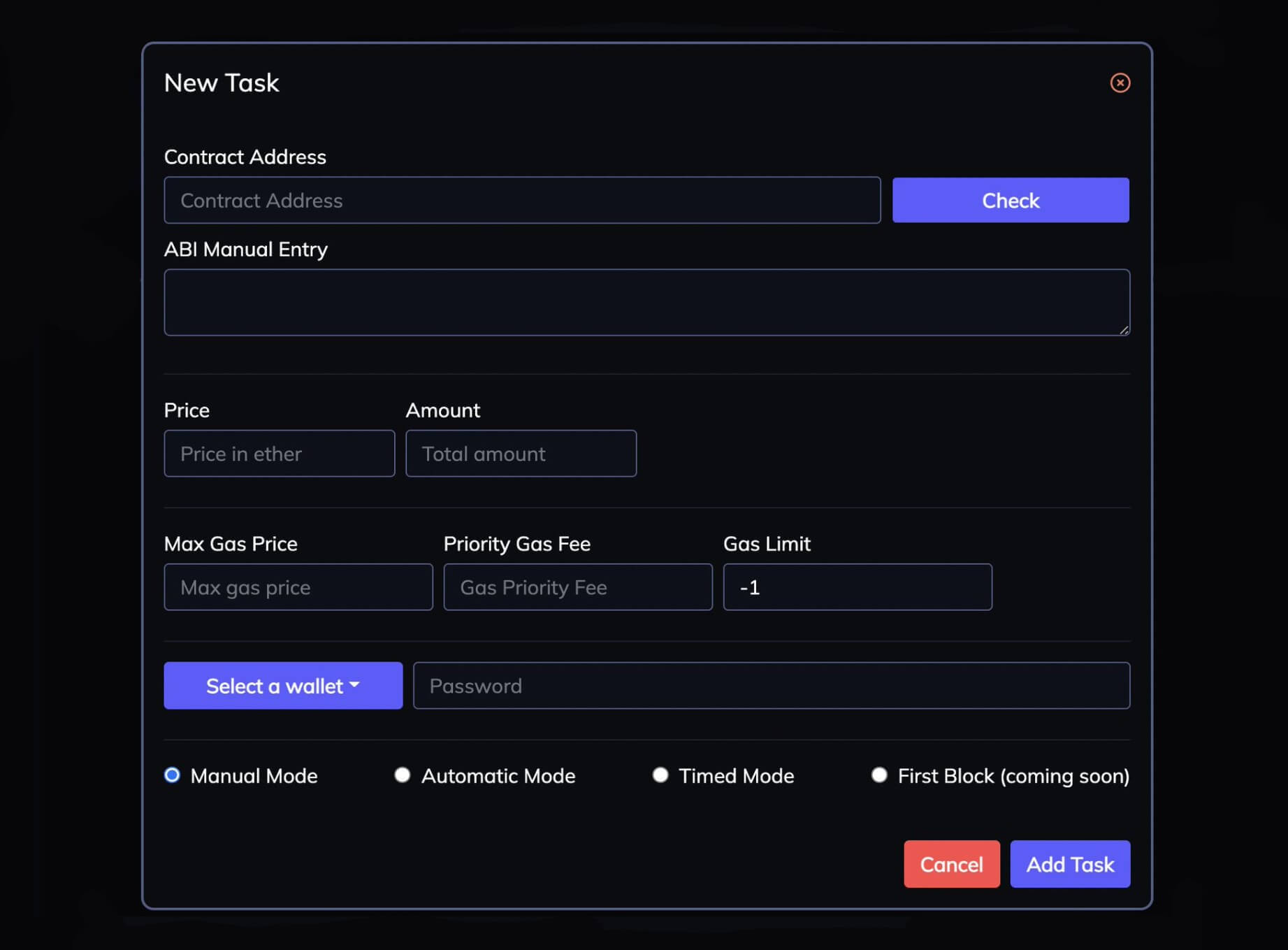Screen dimensions: 1288x950
Task: Click the Max gas price field
Action: (x=298, y=587)
